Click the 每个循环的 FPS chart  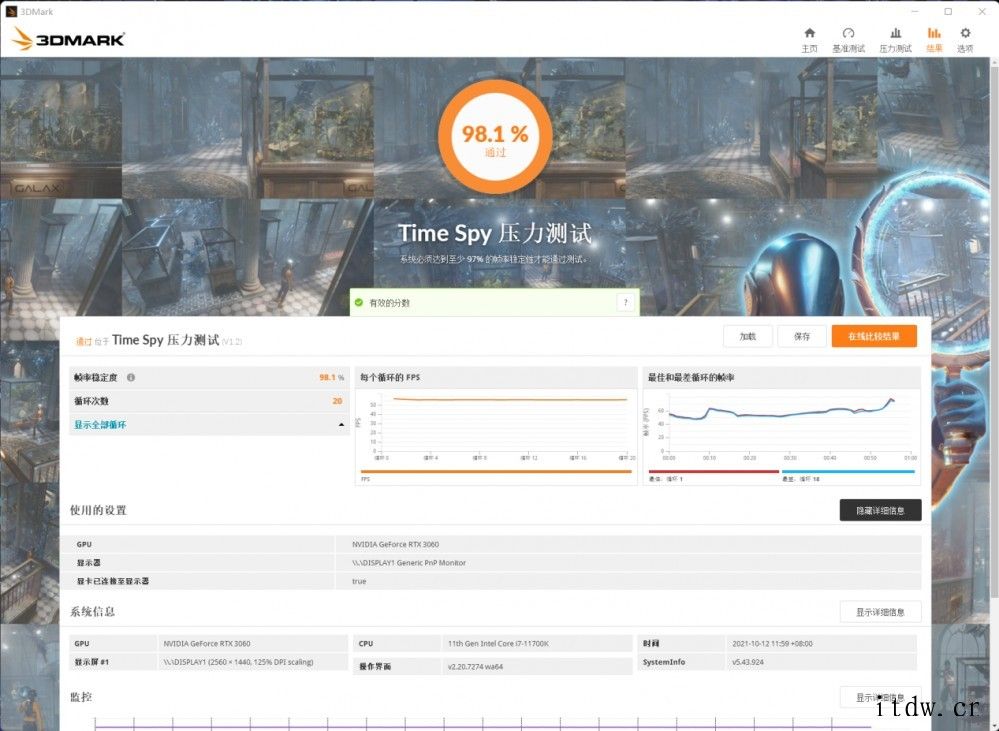[496, 425]
